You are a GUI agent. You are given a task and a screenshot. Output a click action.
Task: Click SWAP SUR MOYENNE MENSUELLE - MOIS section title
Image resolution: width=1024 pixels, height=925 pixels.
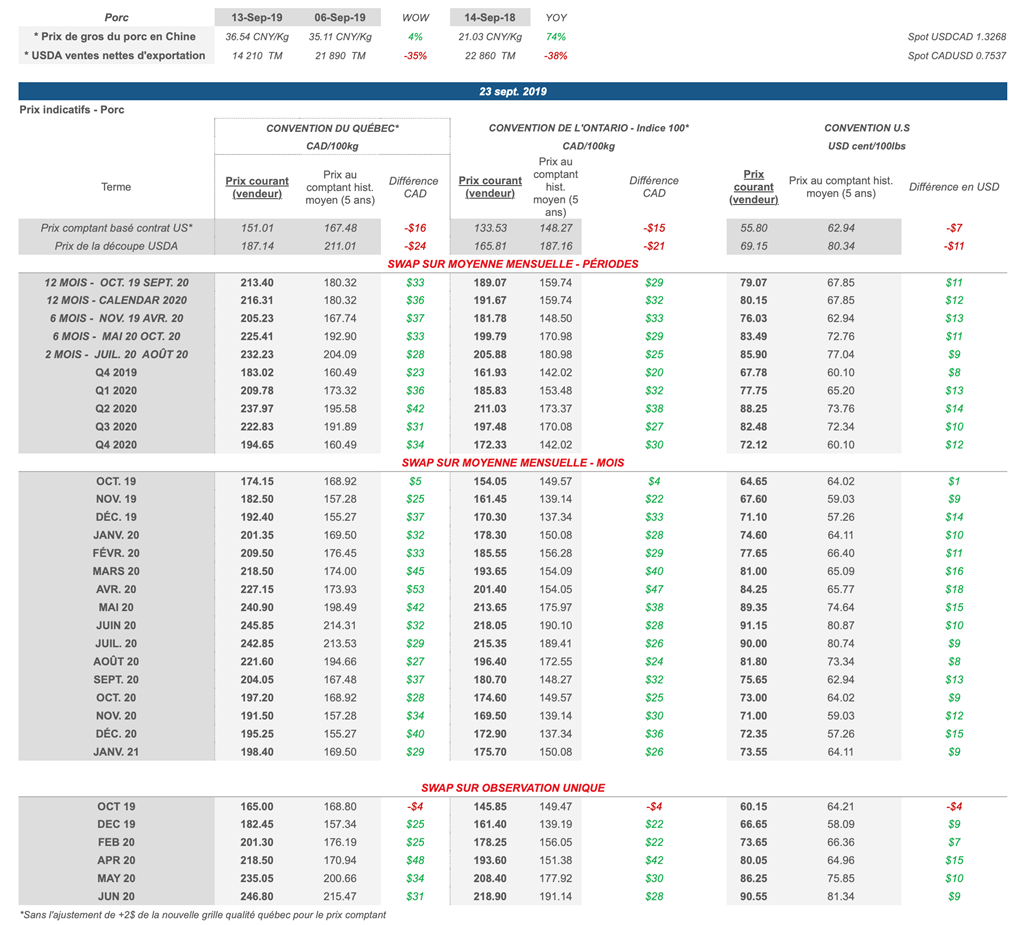512,463
